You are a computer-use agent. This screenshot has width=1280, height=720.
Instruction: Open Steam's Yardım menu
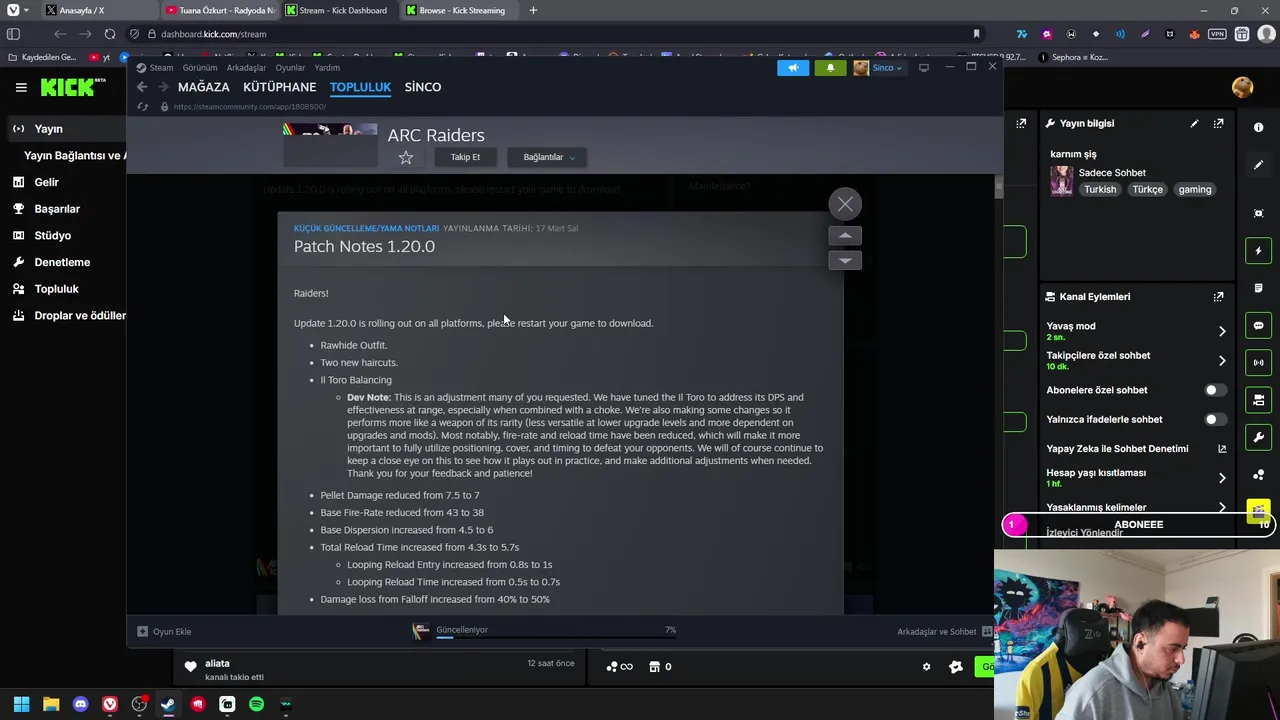(x=327, y=68)
